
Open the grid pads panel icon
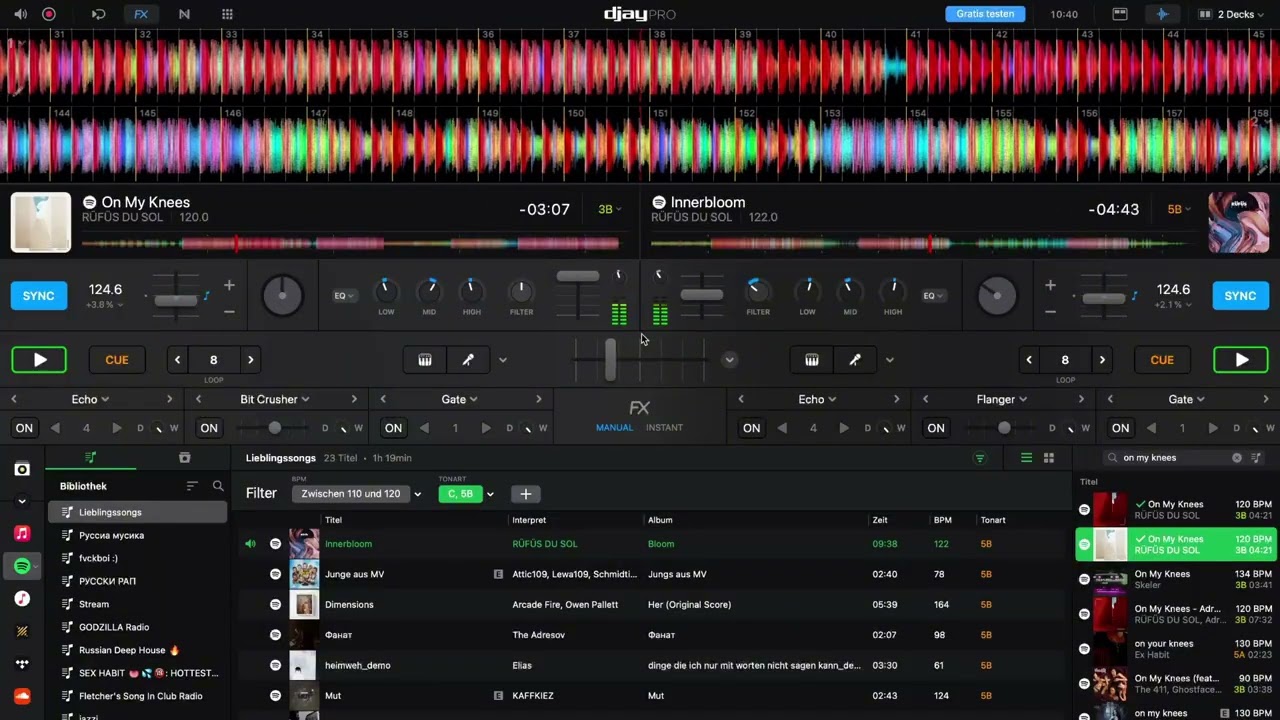click(x=227, y=14)
